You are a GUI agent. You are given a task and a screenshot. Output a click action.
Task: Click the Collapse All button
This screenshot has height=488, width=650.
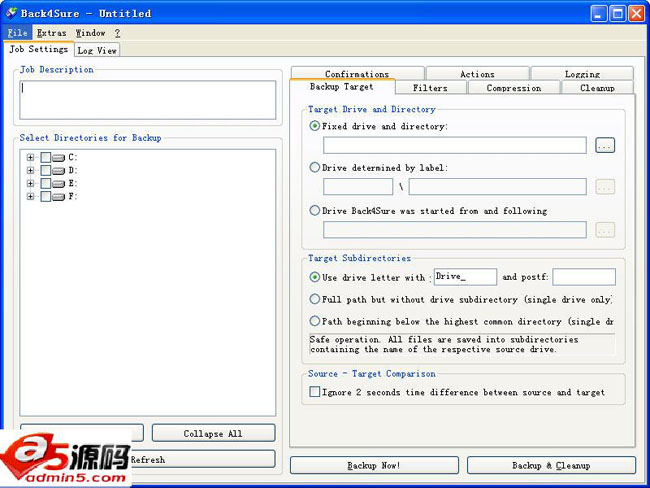tap(213, 433)
